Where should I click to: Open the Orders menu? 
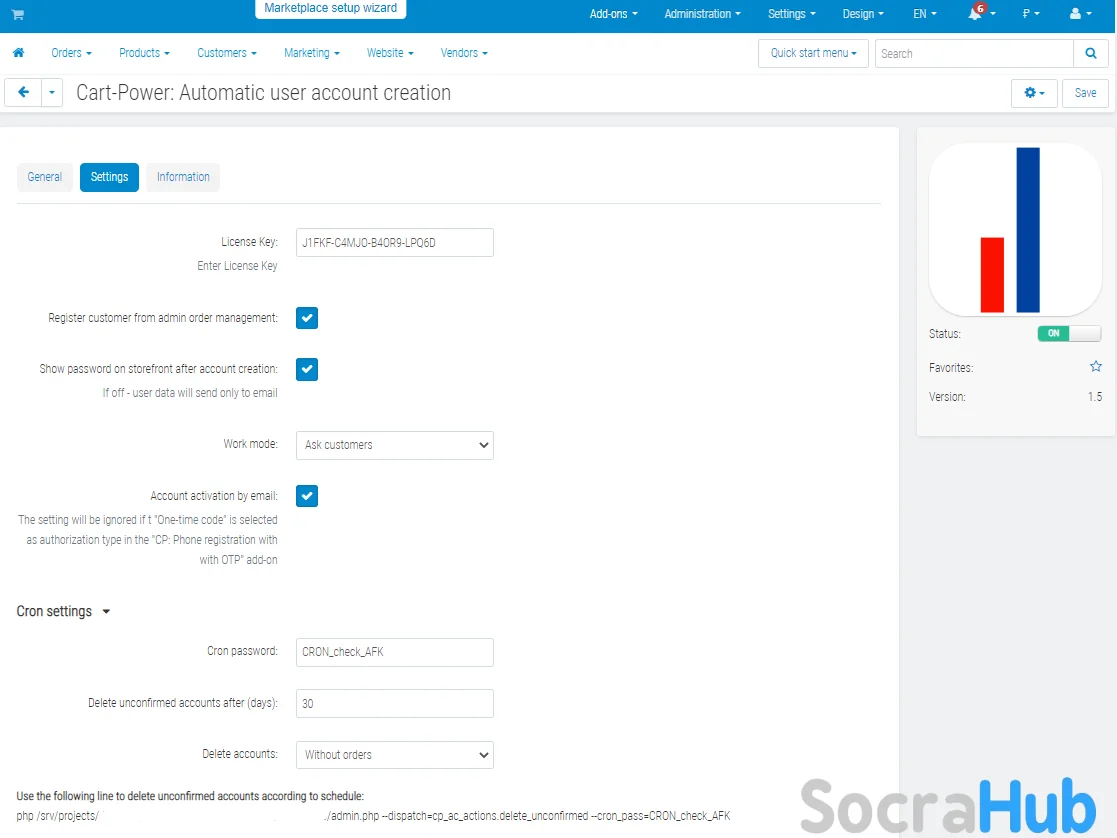(71, 53)
